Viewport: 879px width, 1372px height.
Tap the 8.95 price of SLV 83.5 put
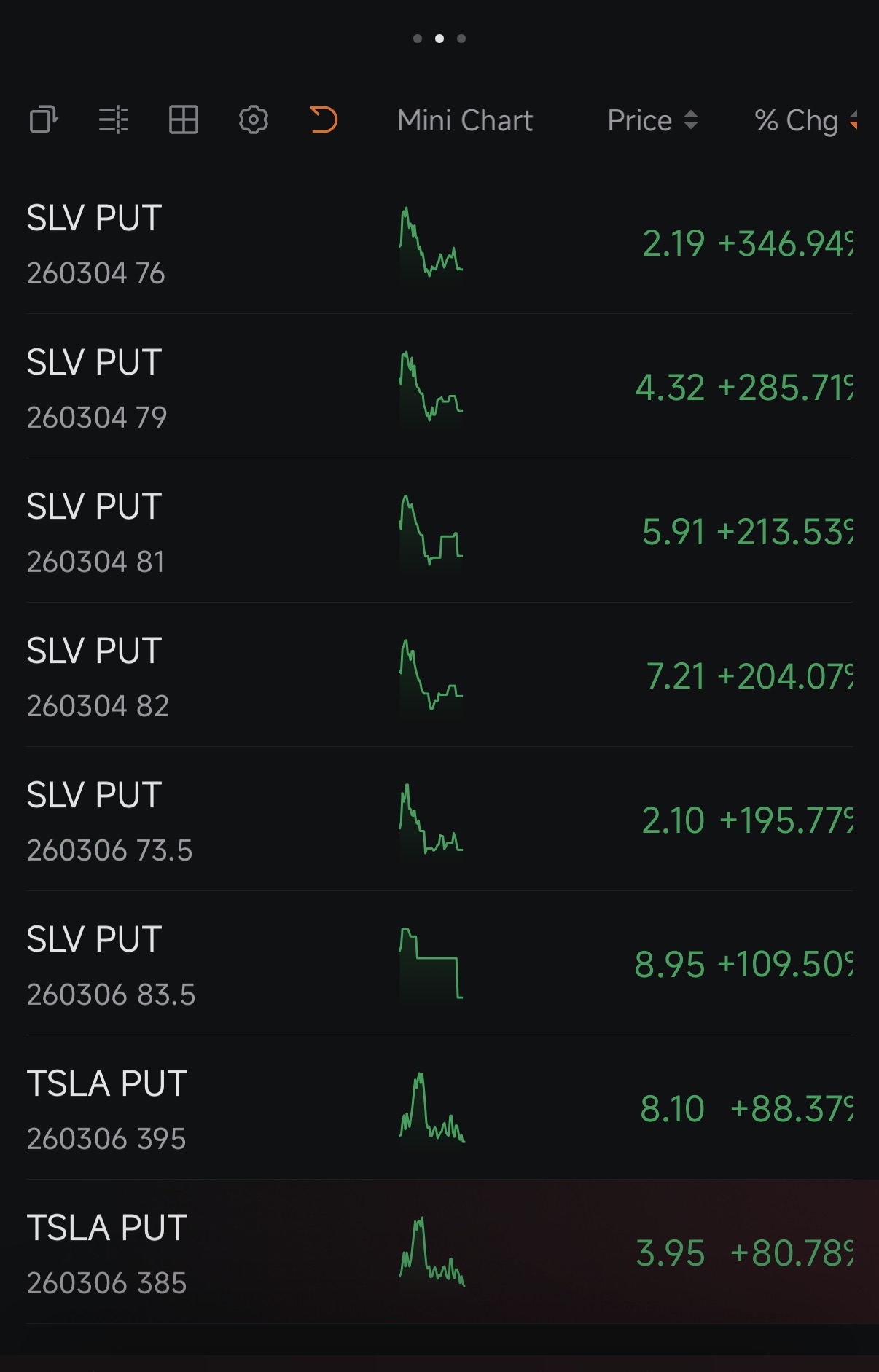[670, 965]
